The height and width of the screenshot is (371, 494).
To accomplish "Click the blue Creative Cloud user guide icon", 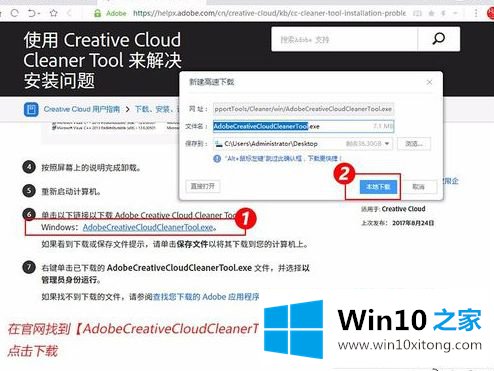I will point(31,109).
